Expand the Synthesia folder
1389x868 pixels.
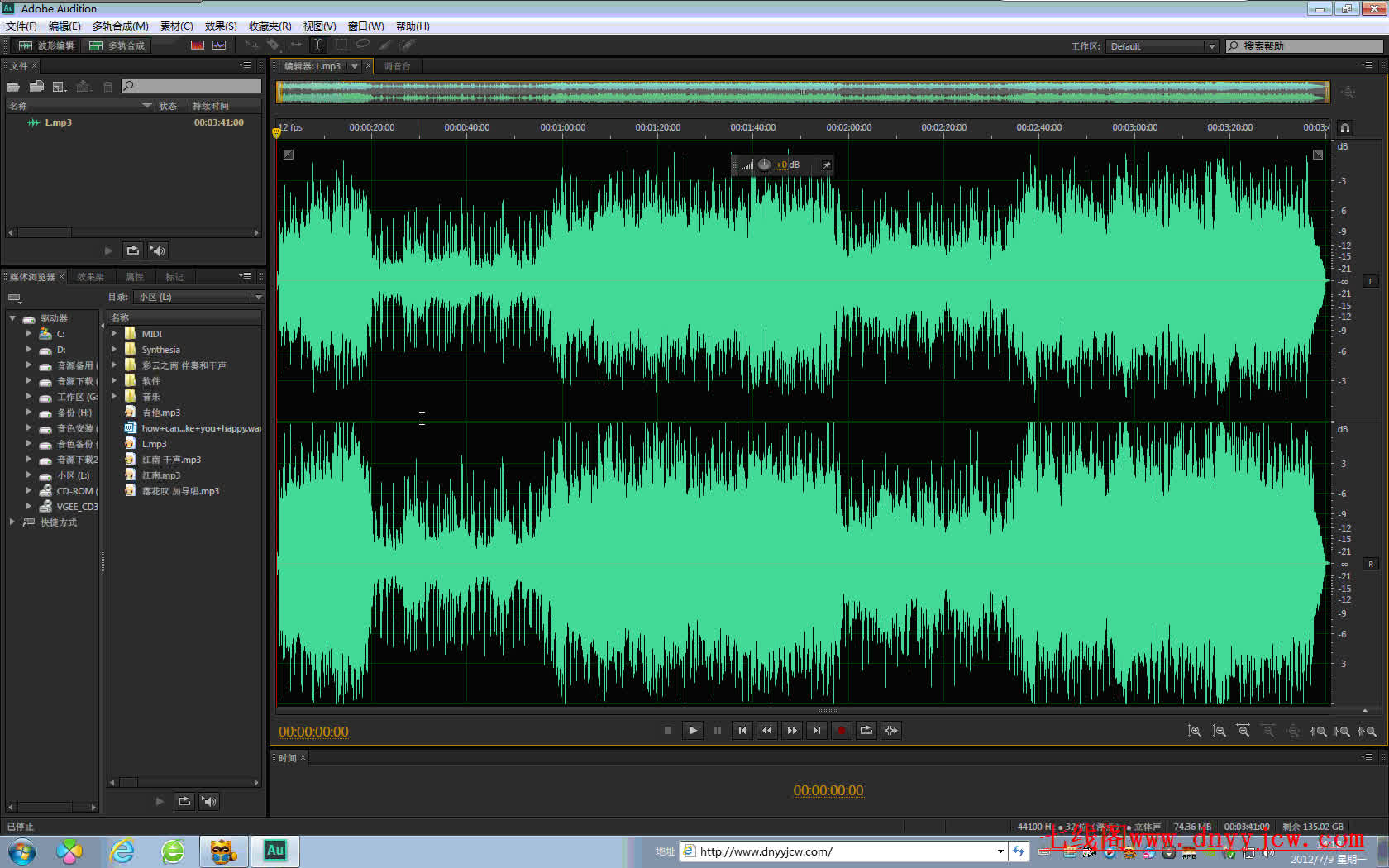[x=114, y=349]
